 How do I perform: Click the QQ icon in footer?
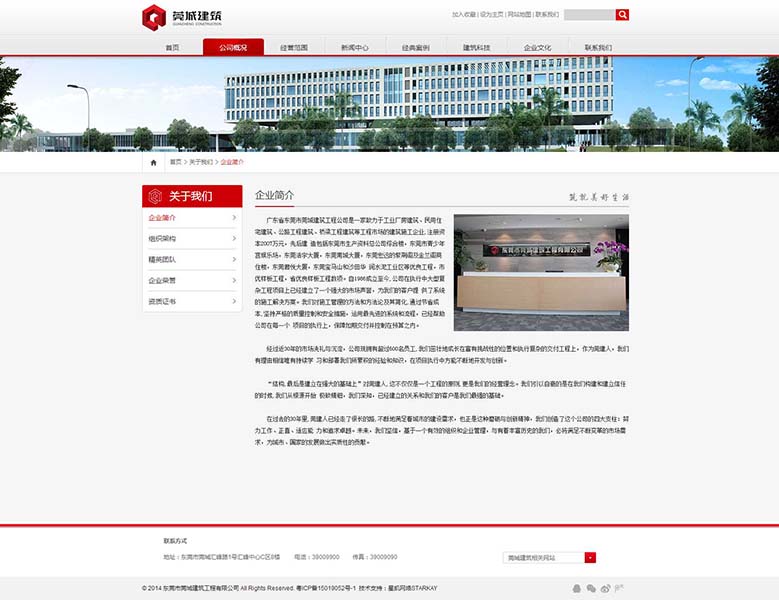pos(575,588)
